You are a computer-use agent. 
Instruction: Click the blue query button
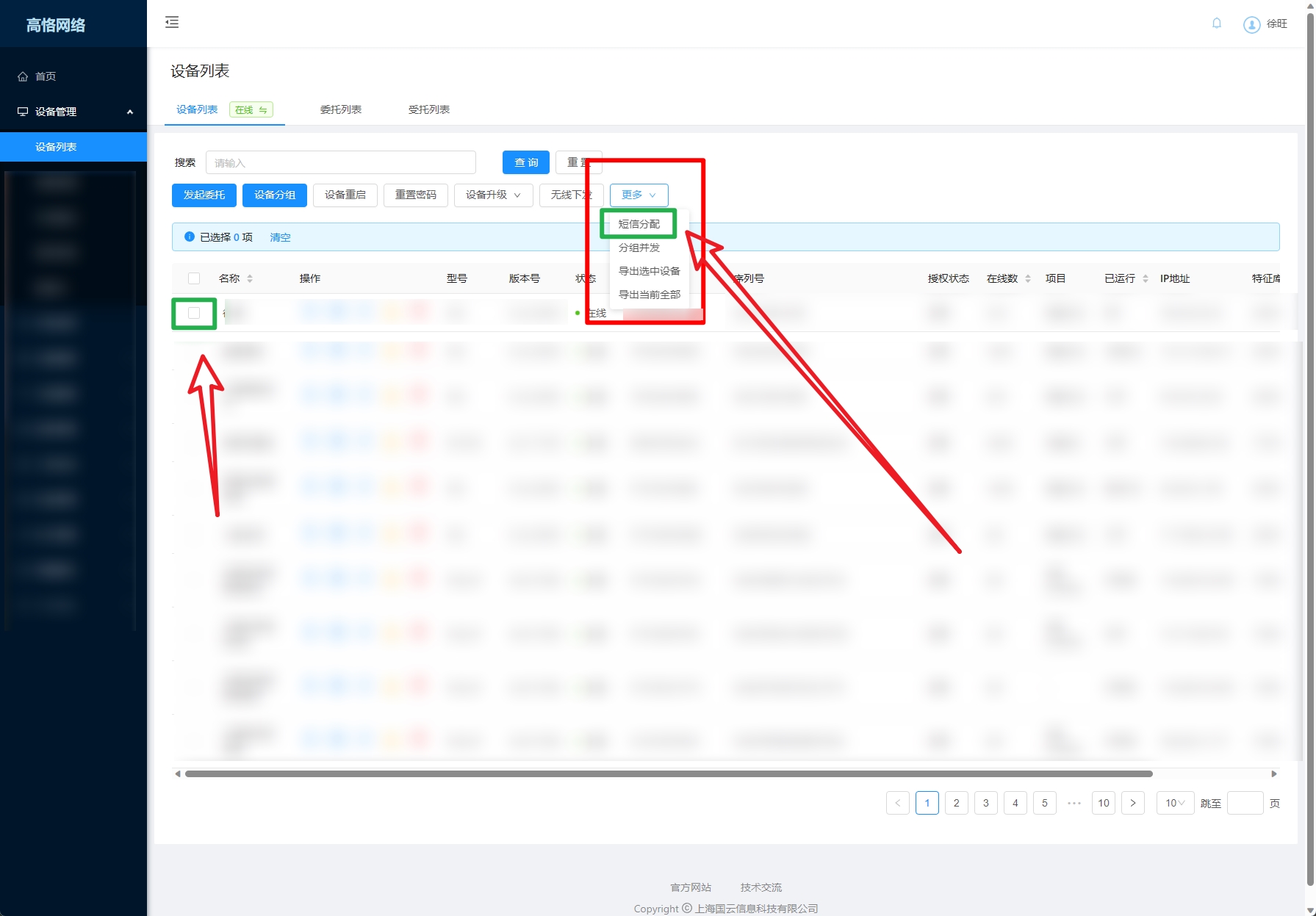525,162
